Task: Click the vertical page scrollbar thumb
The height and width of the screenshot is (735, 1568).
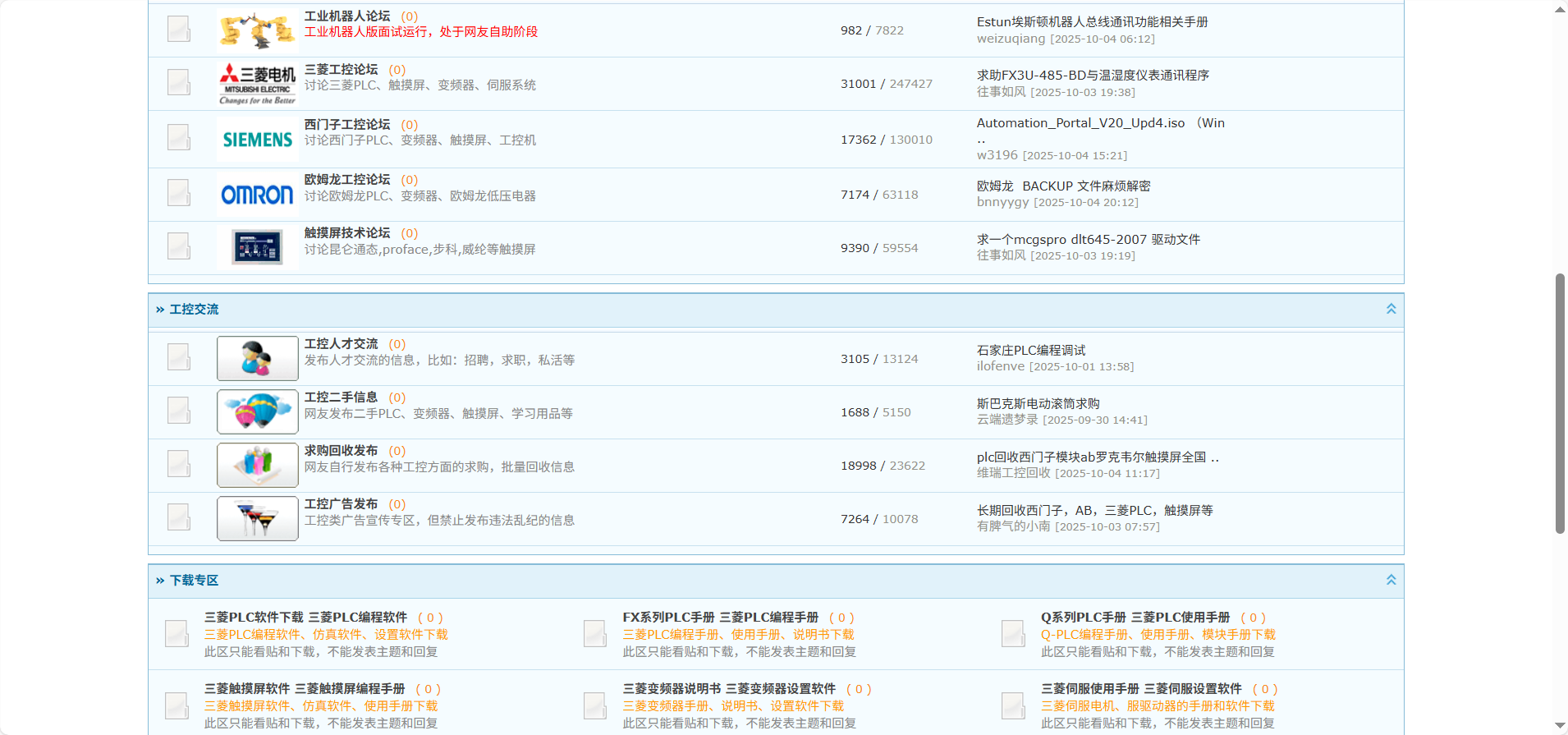Action: (x=1560, y=402)
